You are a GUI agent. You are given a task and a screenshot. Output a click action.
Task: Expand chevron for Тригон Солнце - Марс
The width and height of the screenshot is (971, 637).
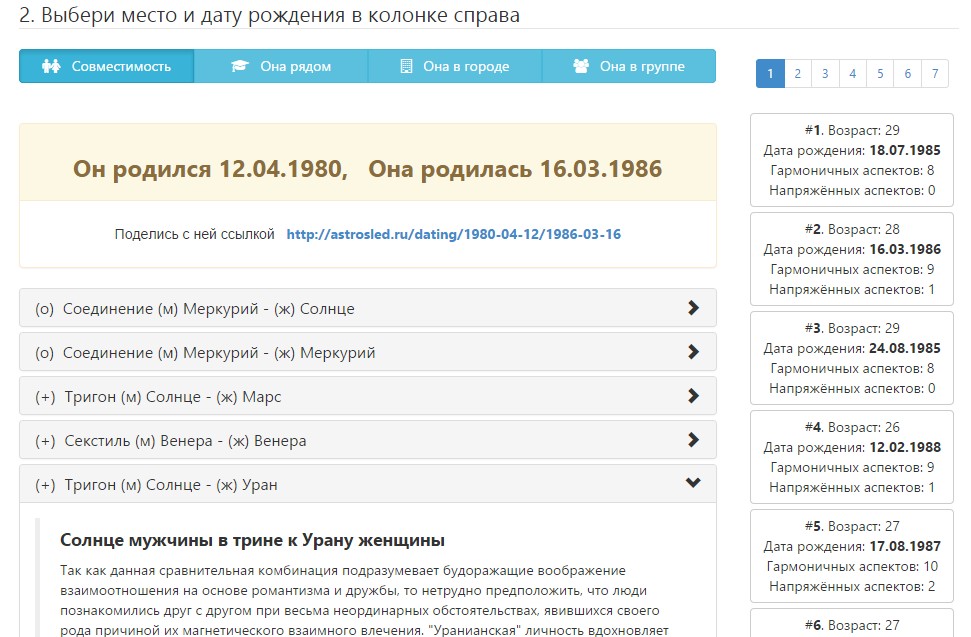694,396
